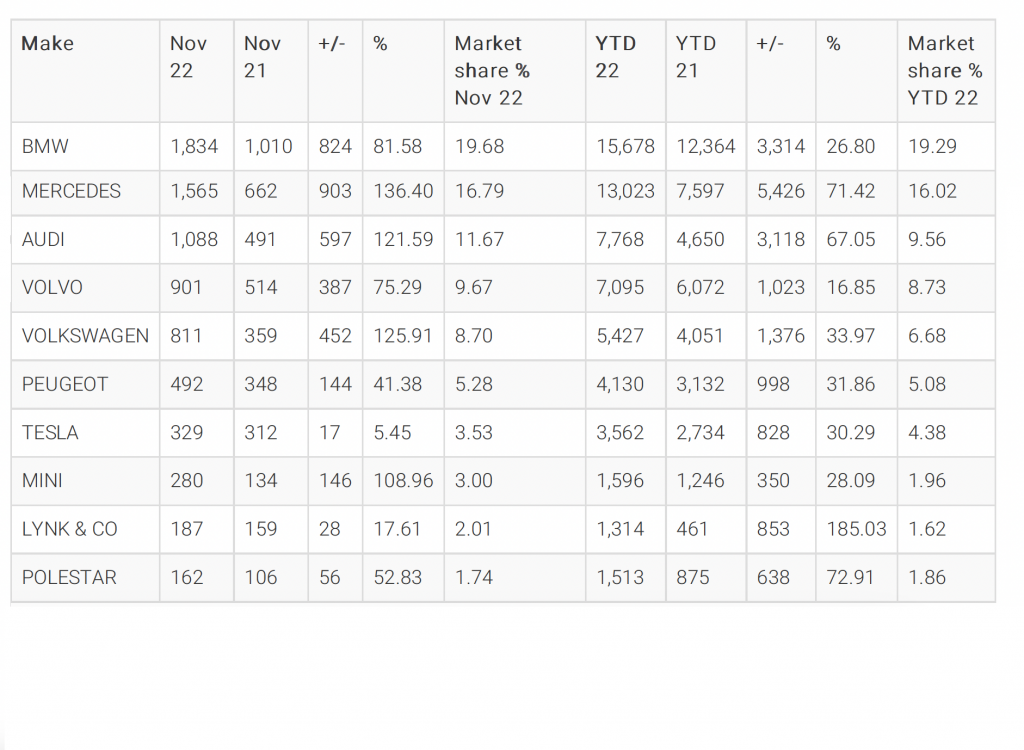The width and height of the screenshot is (1024, 750).
Task: Select the MINI make cell
Action: (x=42, y=481)
